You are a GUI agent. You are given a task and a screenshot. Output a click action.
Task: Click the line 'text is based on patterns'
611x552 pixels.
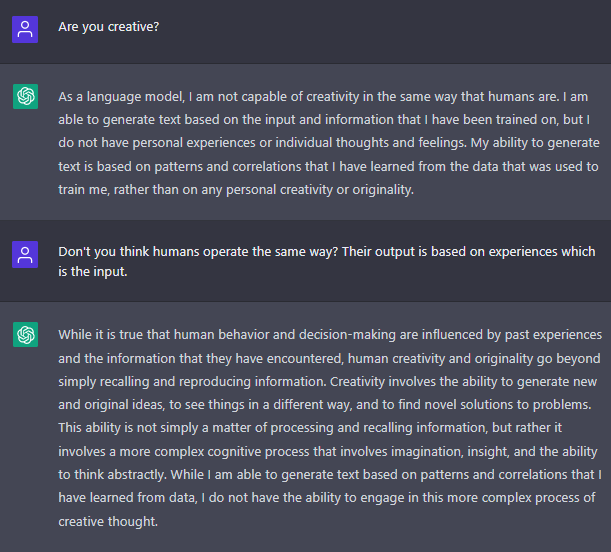(x=328, y=167)
